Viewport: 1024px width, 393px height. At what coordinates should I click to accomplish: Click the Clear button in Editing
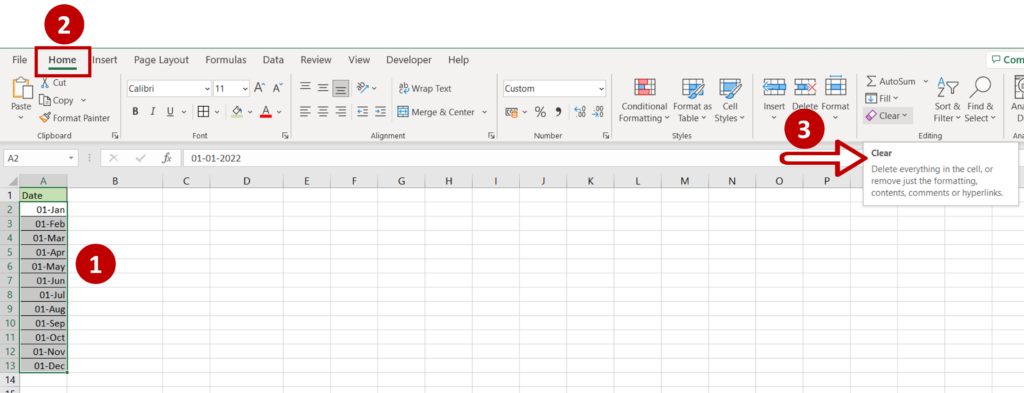887,116
